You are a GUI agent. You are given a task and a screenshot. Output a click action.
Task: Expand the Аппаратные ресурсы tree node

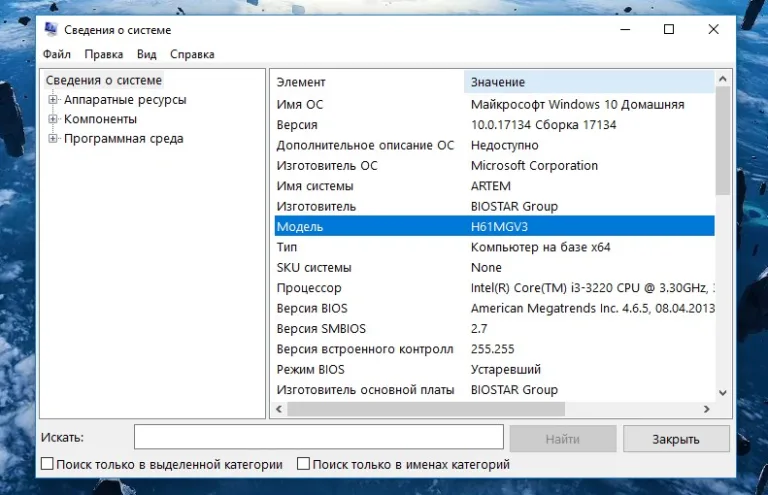tap(52, 99)
